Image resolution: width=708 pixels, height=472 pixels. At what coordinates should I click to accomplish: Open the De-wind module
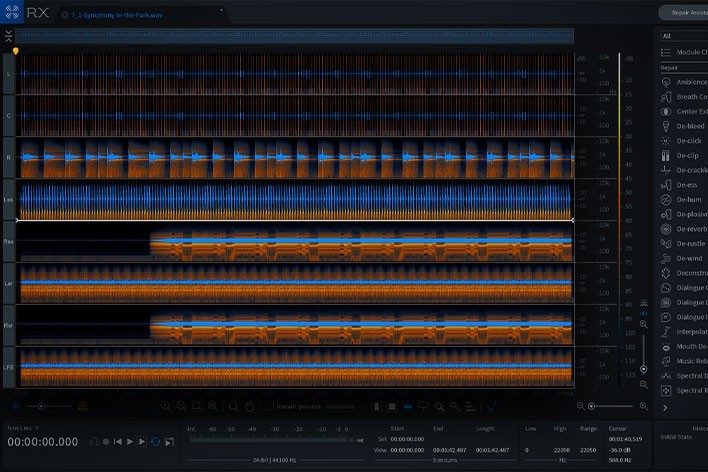pyautogui.click(x=685, y=258)
